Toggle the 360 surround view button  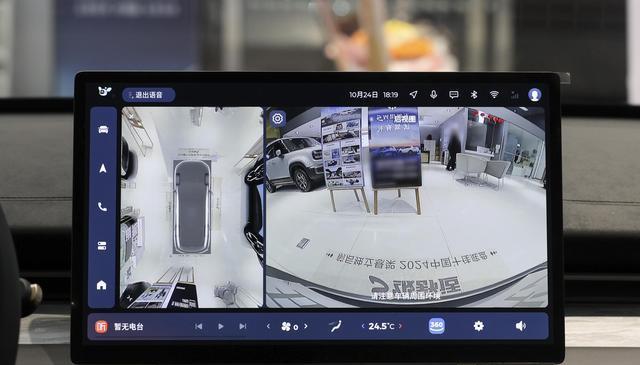click(436, 326)
